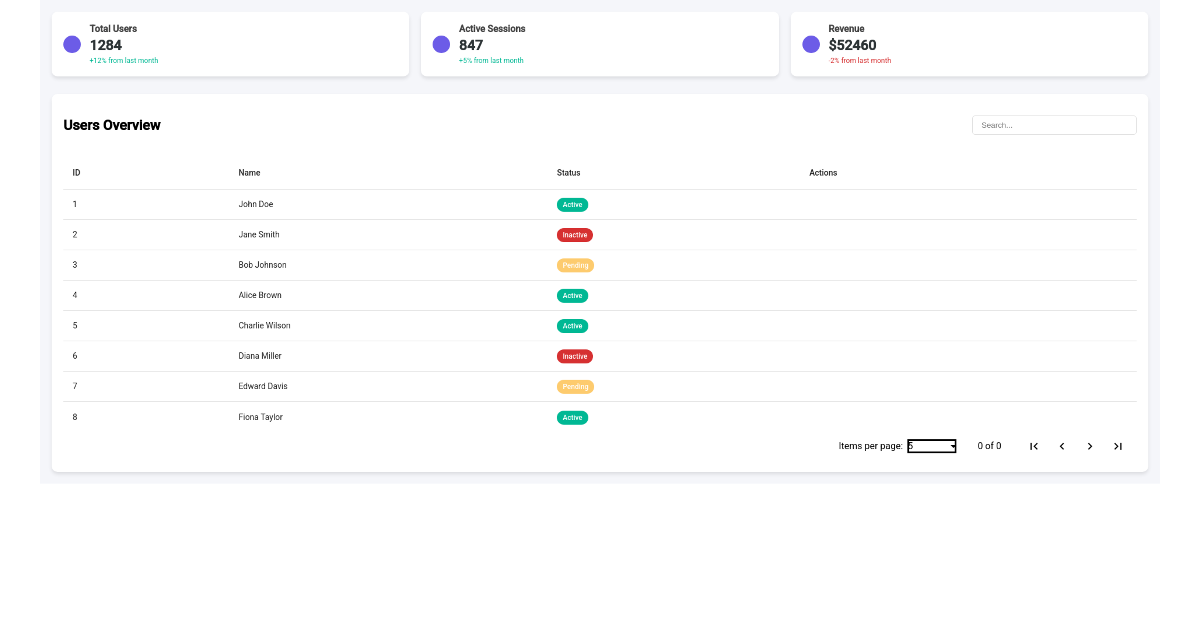The width and height of the screenshot is (1200, 630).
Task: Click inside the Search field
Action: (x=1054, y=124)
